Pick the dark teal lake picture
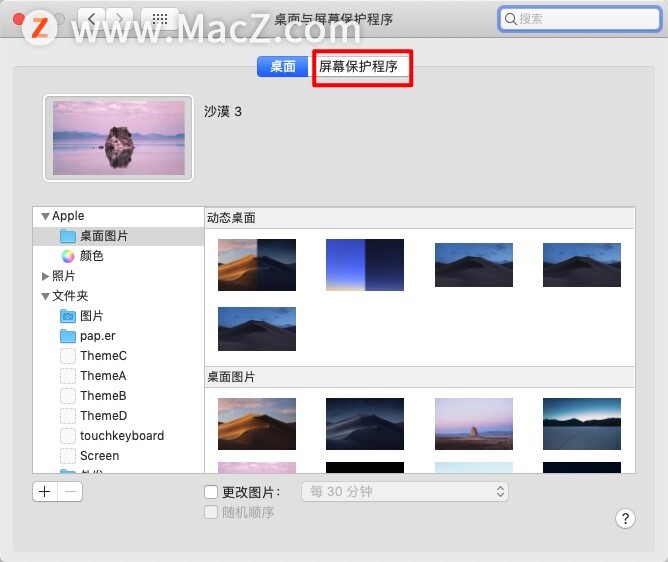This screenshot has height=562, width=668. click(x=582, y=424)
